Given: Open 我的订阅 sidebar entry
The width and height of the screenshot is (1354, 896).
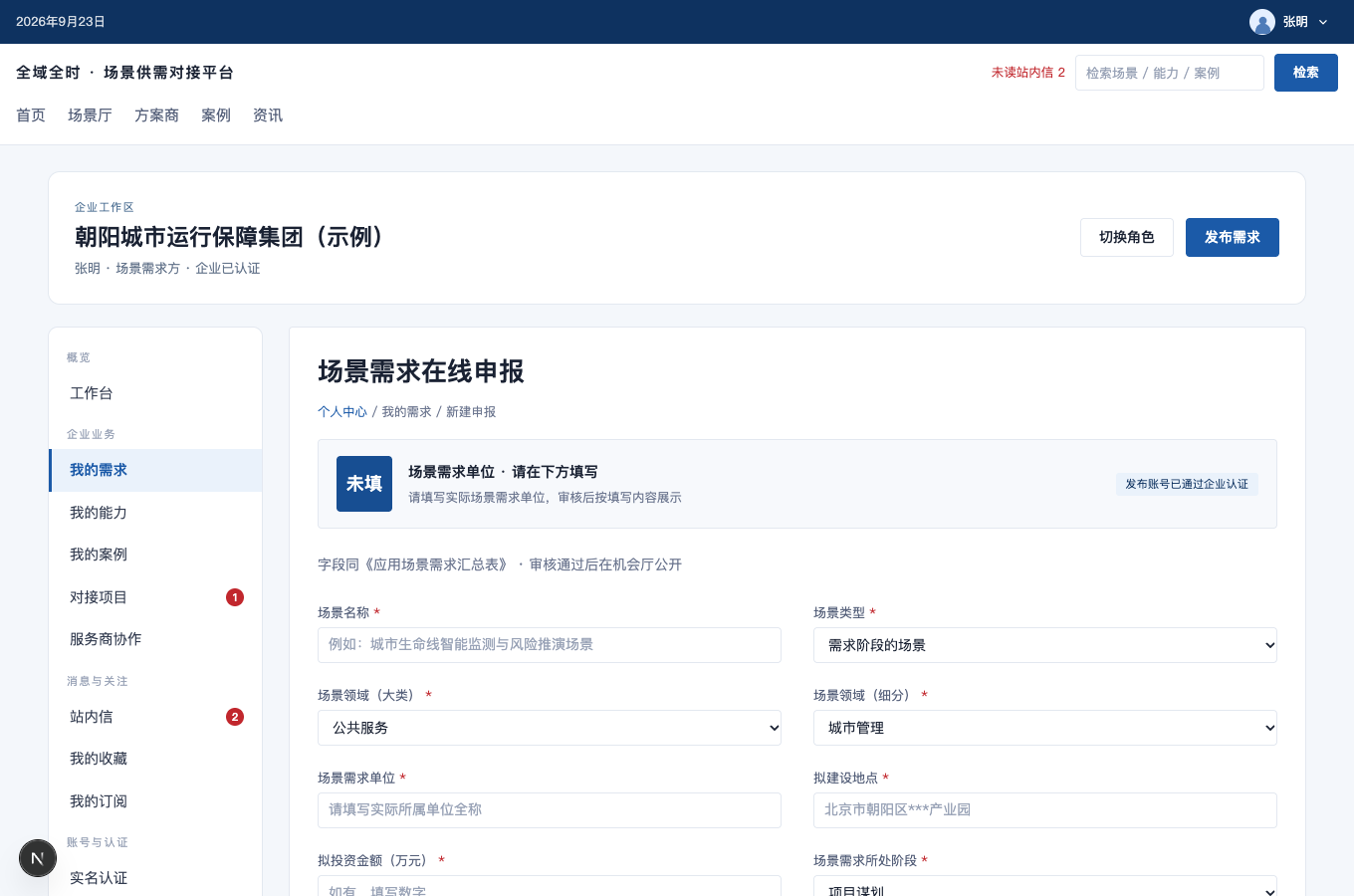Looking at the screenshot, I should click(155, 801).
